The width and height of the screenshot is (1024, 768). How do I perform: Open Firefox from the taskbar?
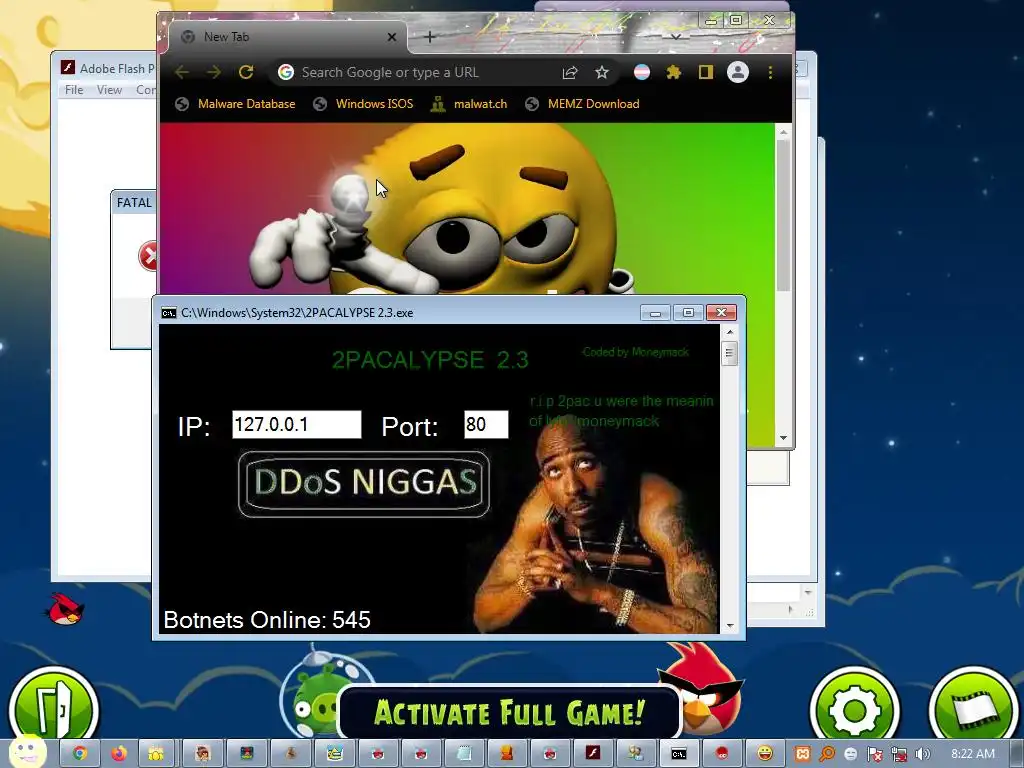click(118, 754)
